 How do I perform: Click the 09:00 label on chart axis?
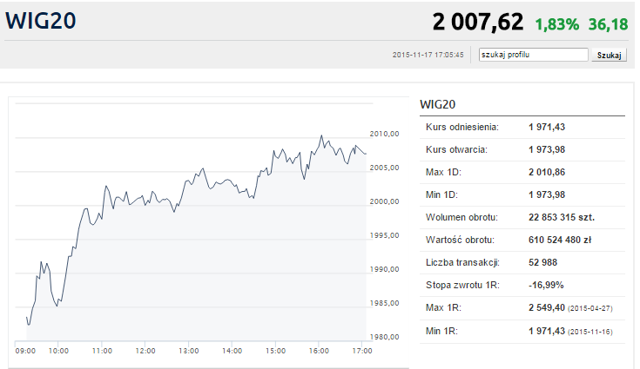pos(25,351)
